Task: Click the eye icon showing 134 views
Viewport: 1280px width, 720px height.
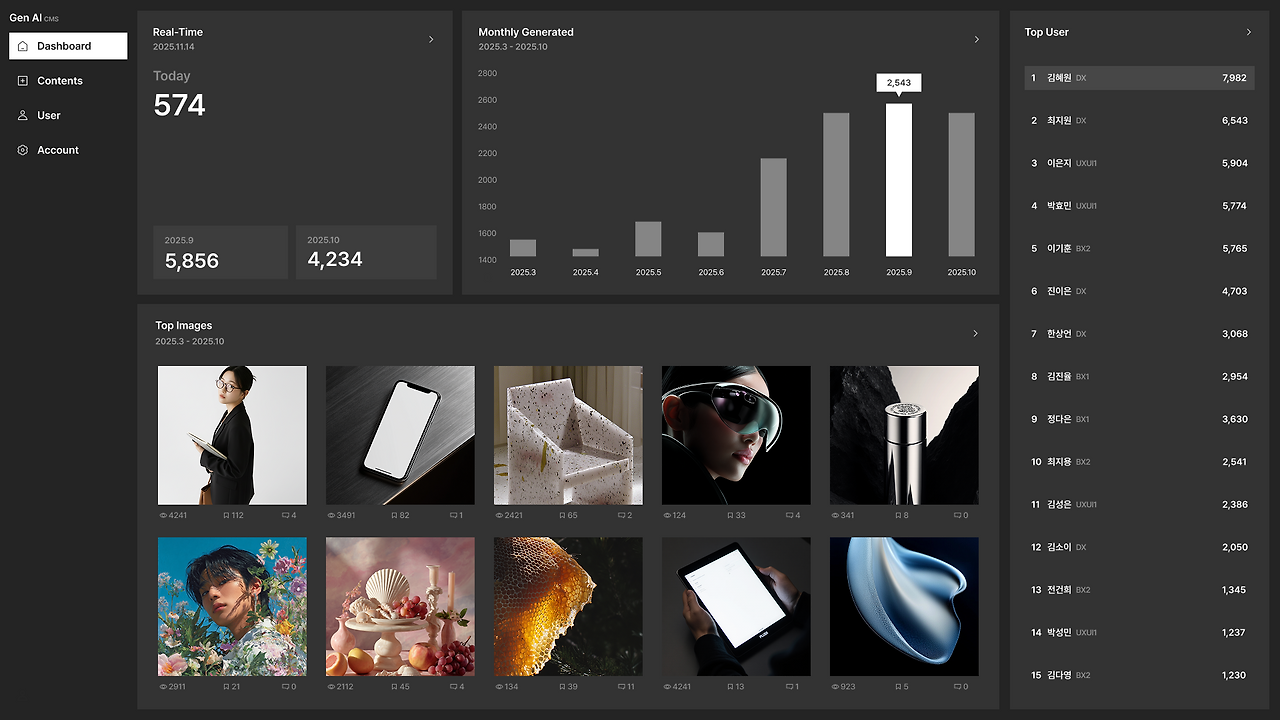Action: (x=499, y=687)
